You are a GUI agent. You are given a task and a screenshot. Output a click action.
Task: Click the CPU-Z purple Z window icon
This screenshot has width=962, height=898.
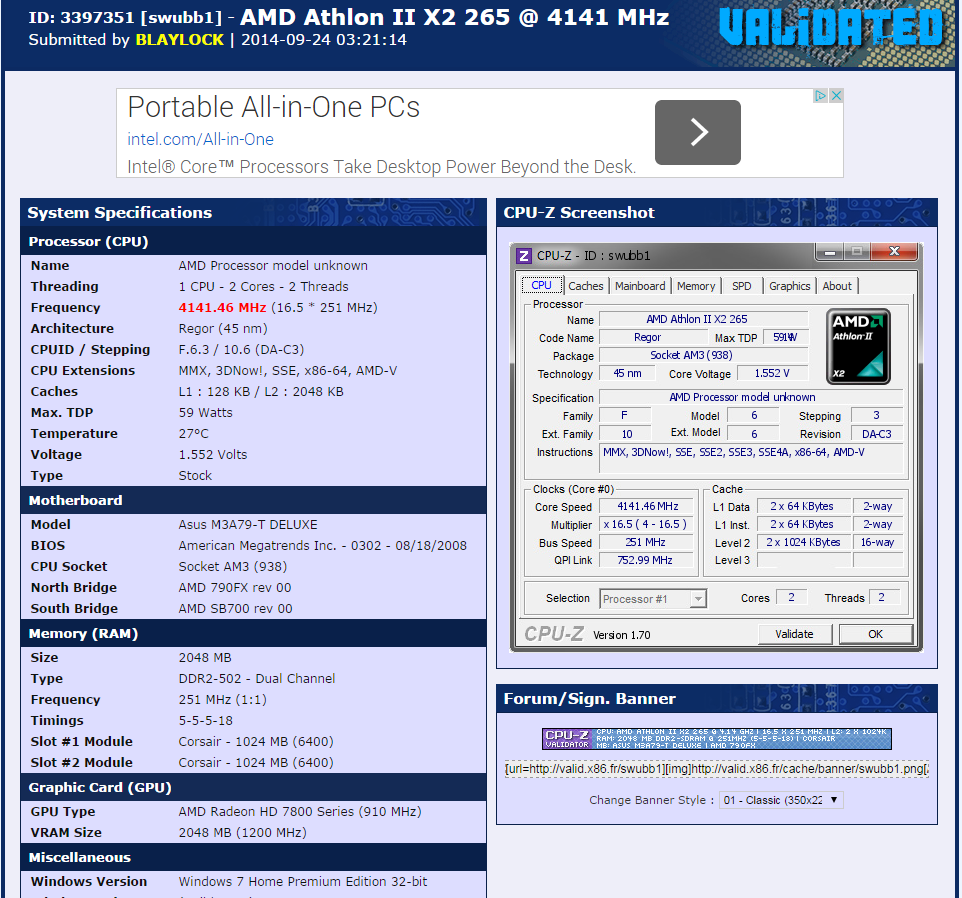pyautogui.click(x=523, y=256)
